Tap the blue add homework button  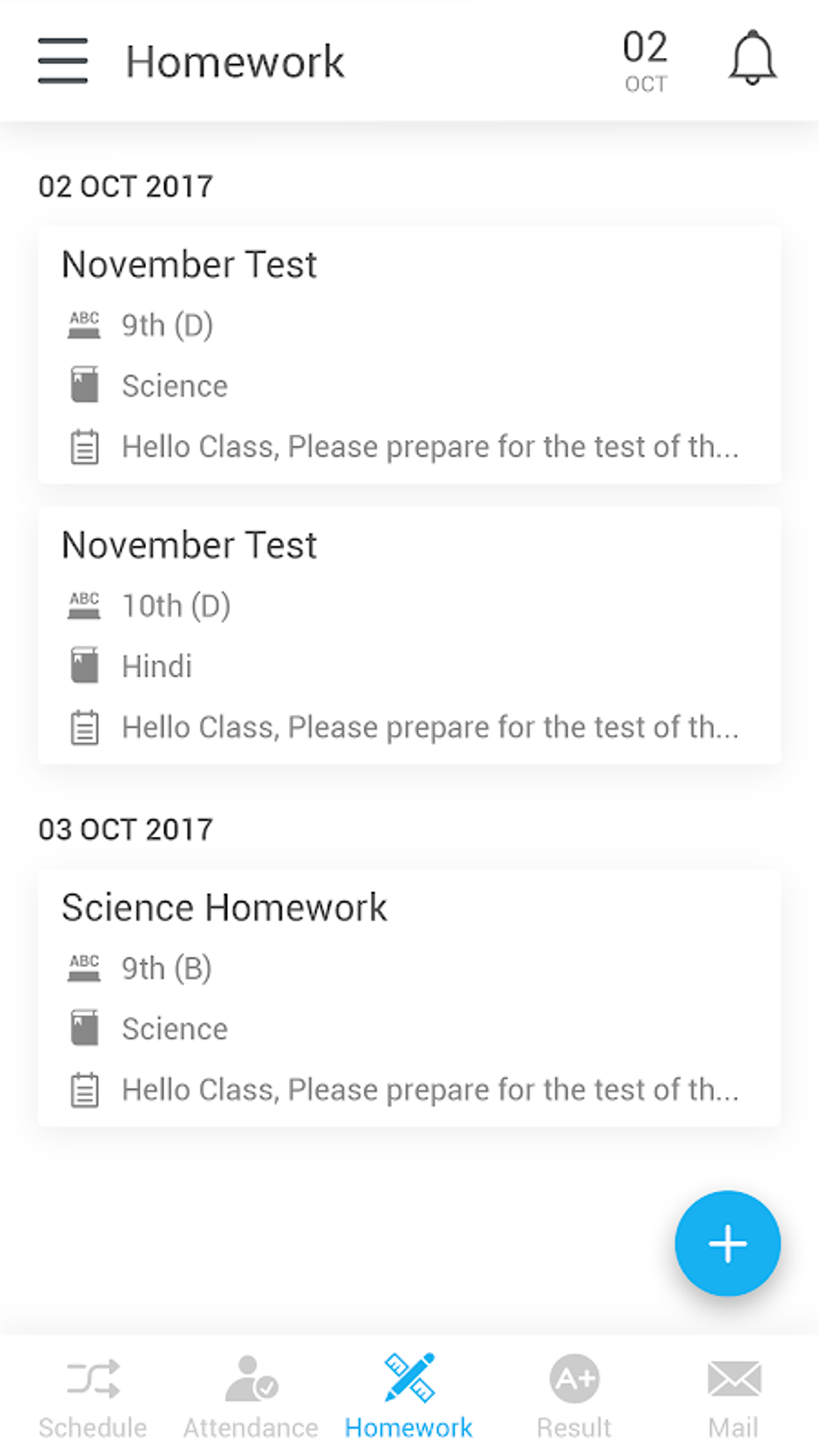click(727, 1243)
